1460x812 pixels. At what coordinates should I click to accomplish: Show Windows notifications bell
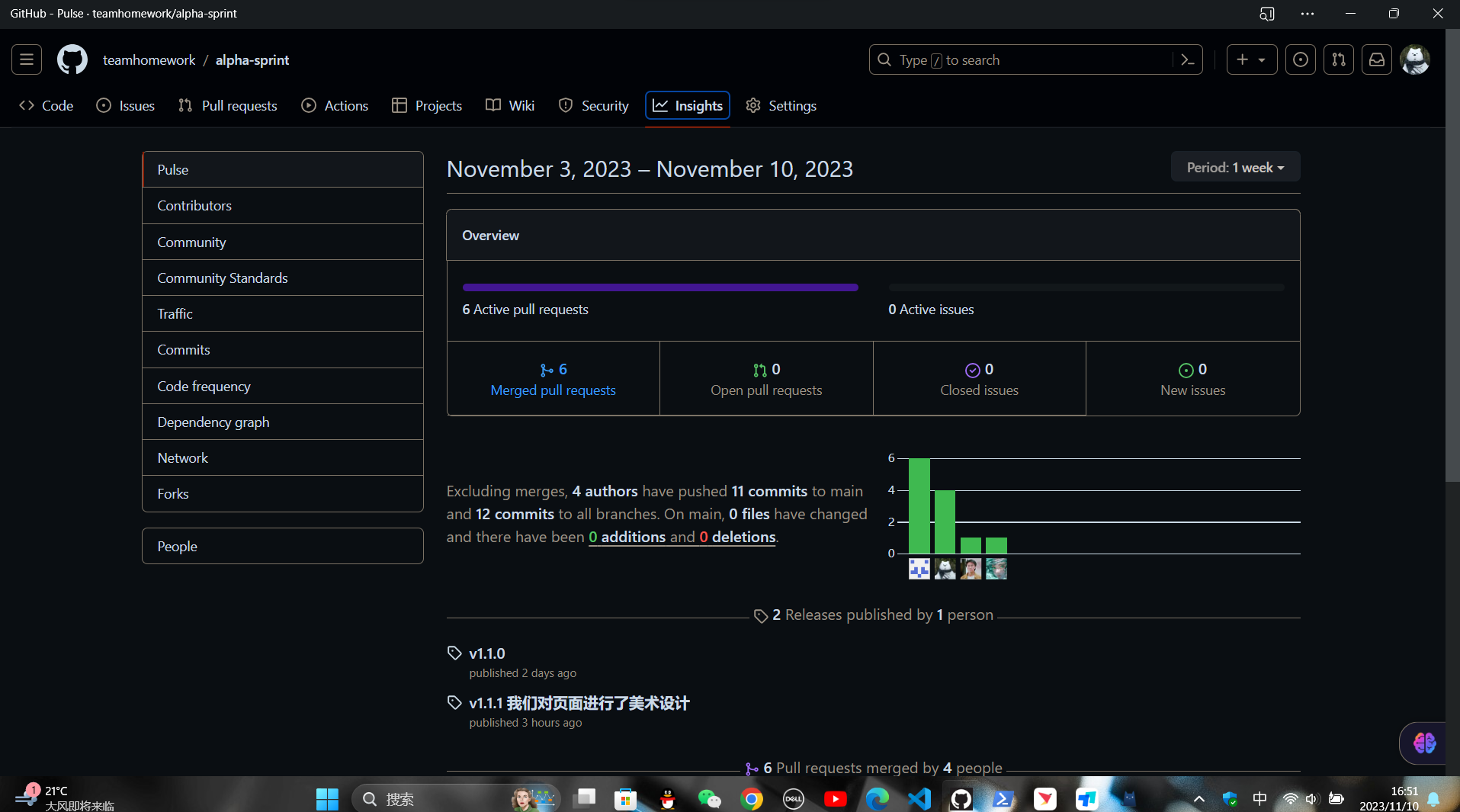[1433, 798]
